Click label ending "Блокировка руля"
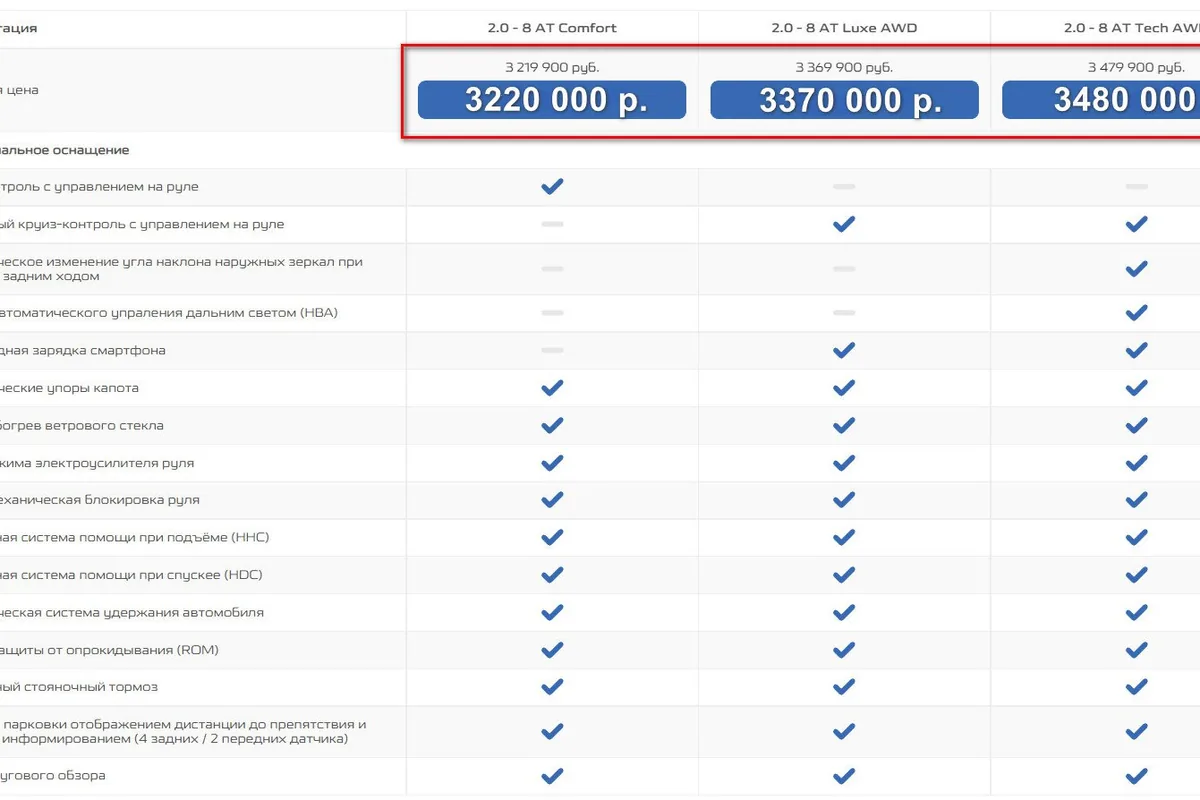 (x=100, y=500)
